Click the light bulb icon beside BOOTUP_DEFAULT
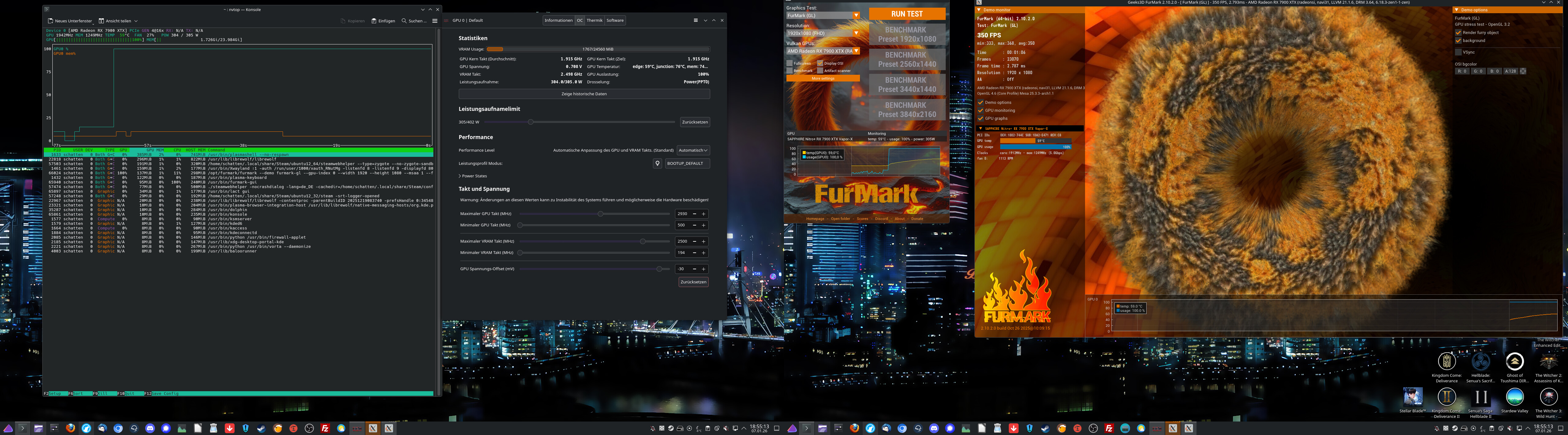 tap(658, 163)
